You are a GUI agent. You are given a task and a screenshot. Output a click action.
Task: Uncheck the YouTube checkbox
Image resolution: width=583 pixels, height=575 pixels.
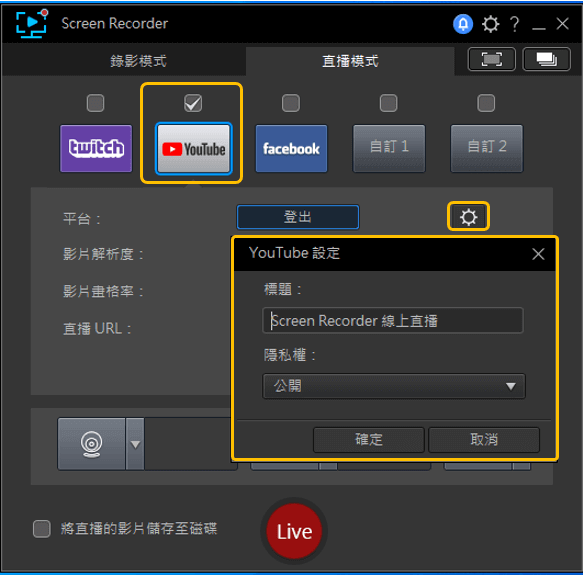(x=193, y=103)
